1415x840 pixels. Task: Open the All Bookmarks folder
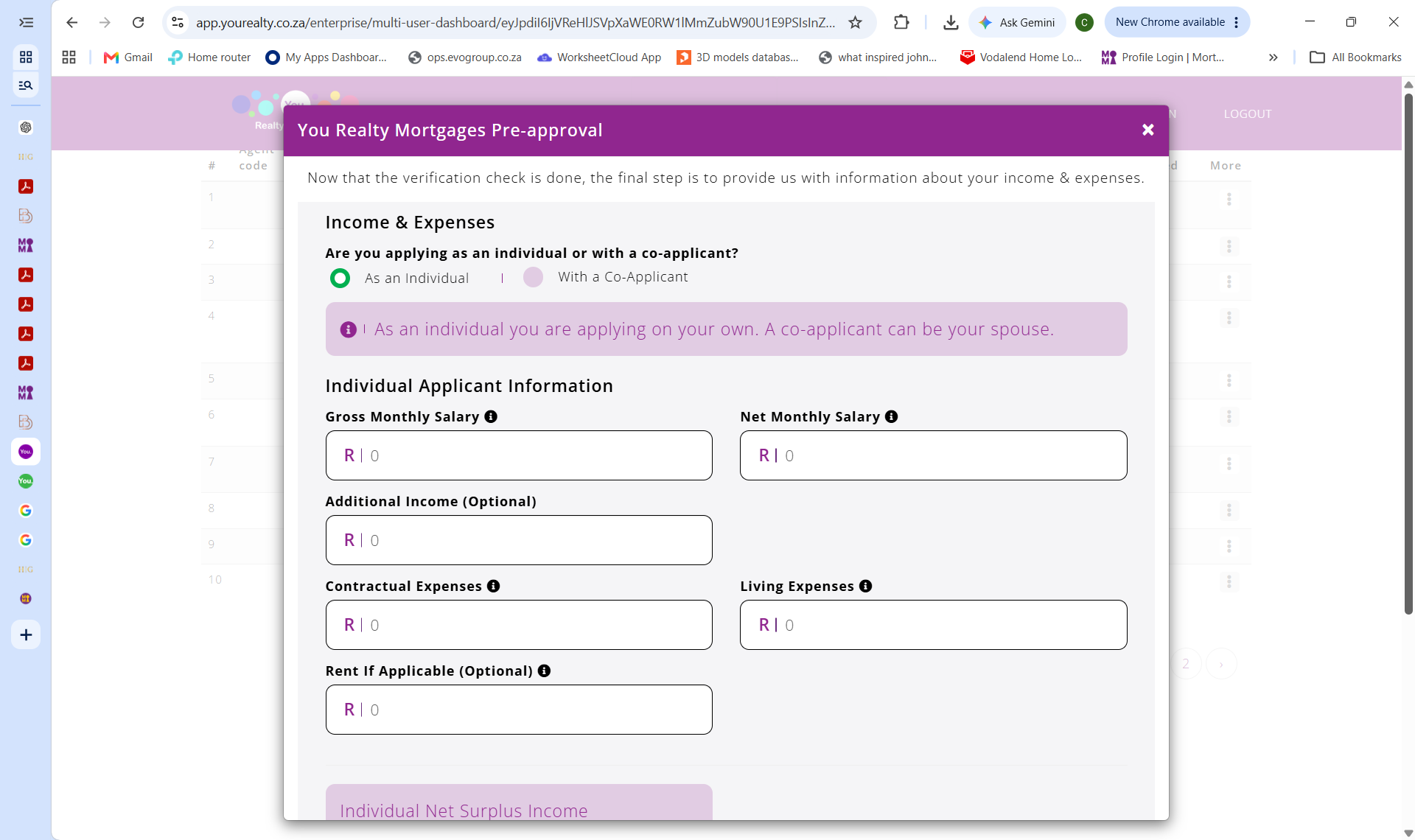coord(1355,57)
